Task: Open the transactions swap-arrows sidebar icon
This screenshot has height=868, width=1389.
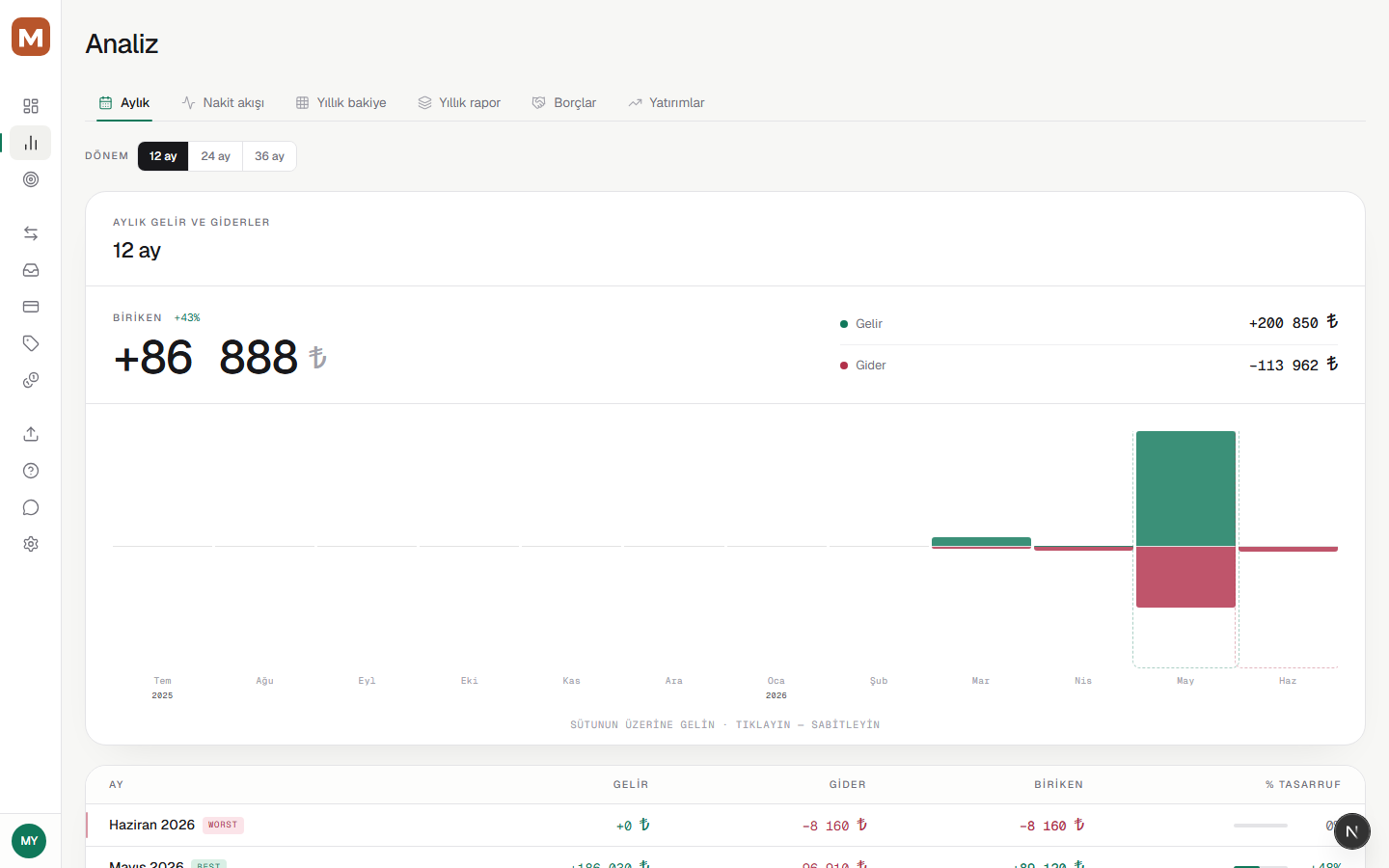Action: (31, 233)
